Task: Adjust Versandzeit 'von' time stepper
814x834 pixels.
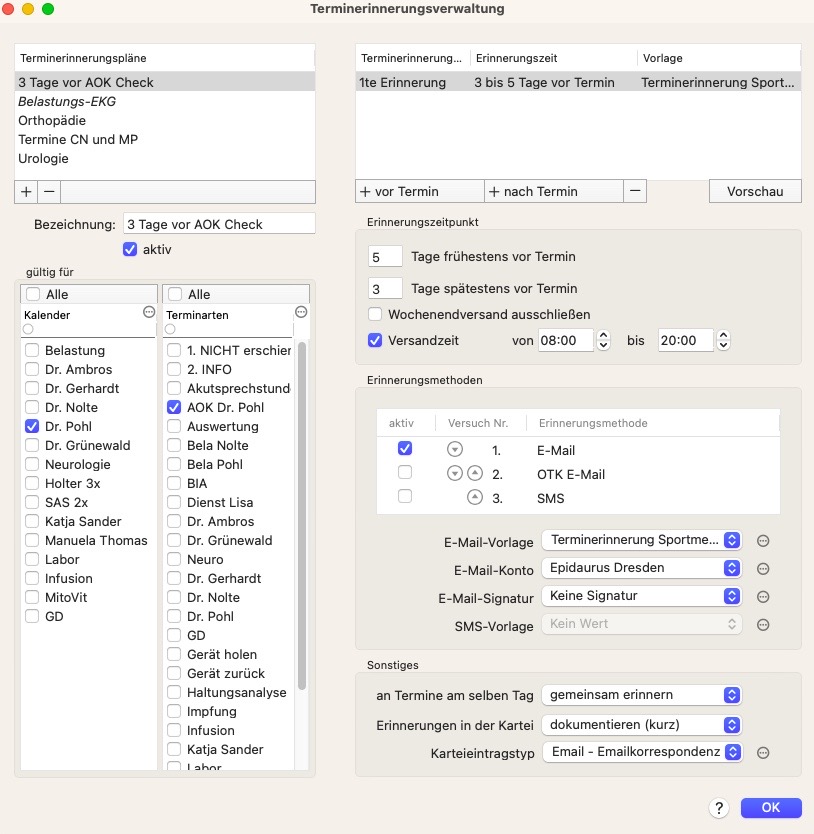Action: point(603,340)
